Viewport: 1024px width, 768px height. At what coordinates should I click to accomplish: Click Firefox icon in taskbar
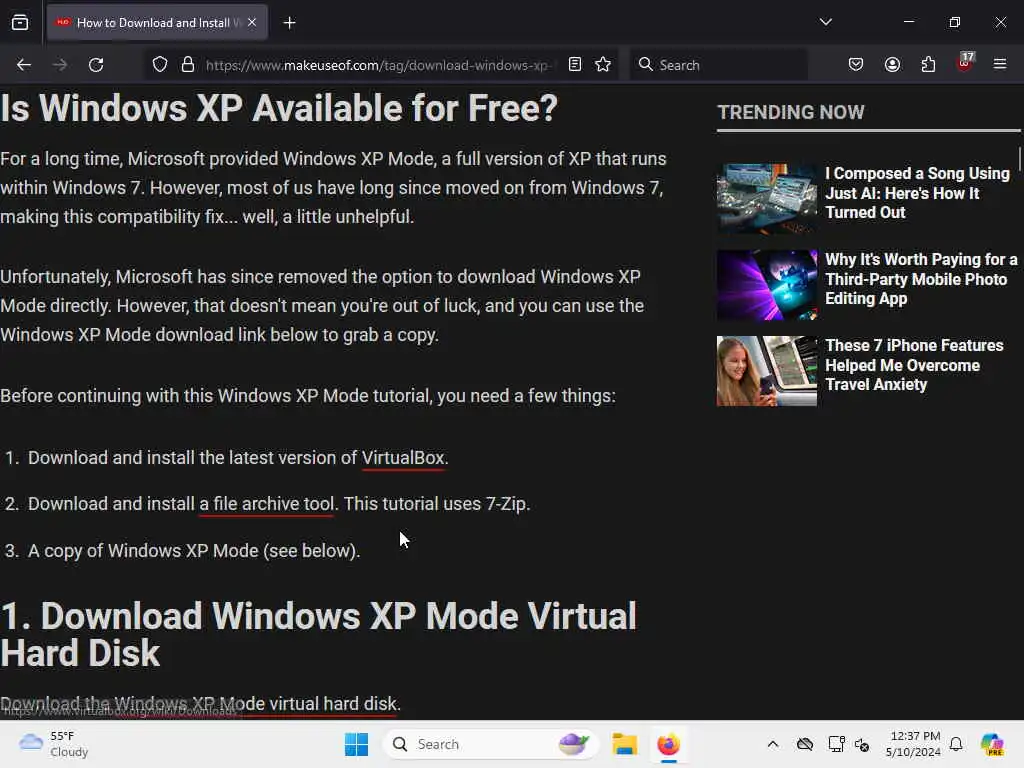point(669,744)
